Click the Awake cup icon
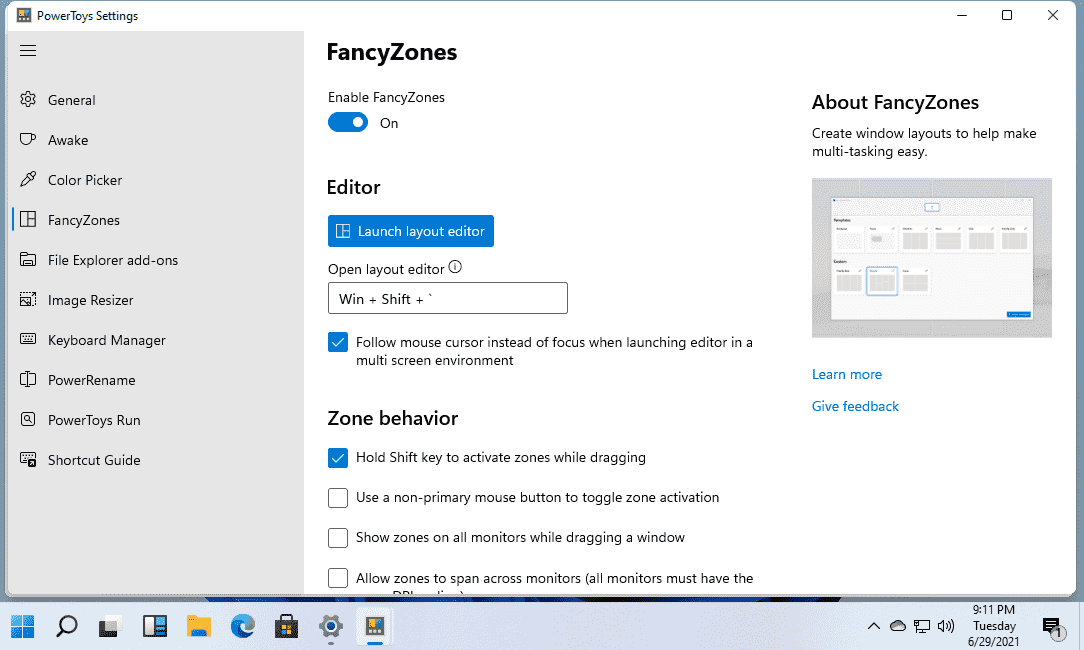This screenshot has width=1084, height=650. 28,140
